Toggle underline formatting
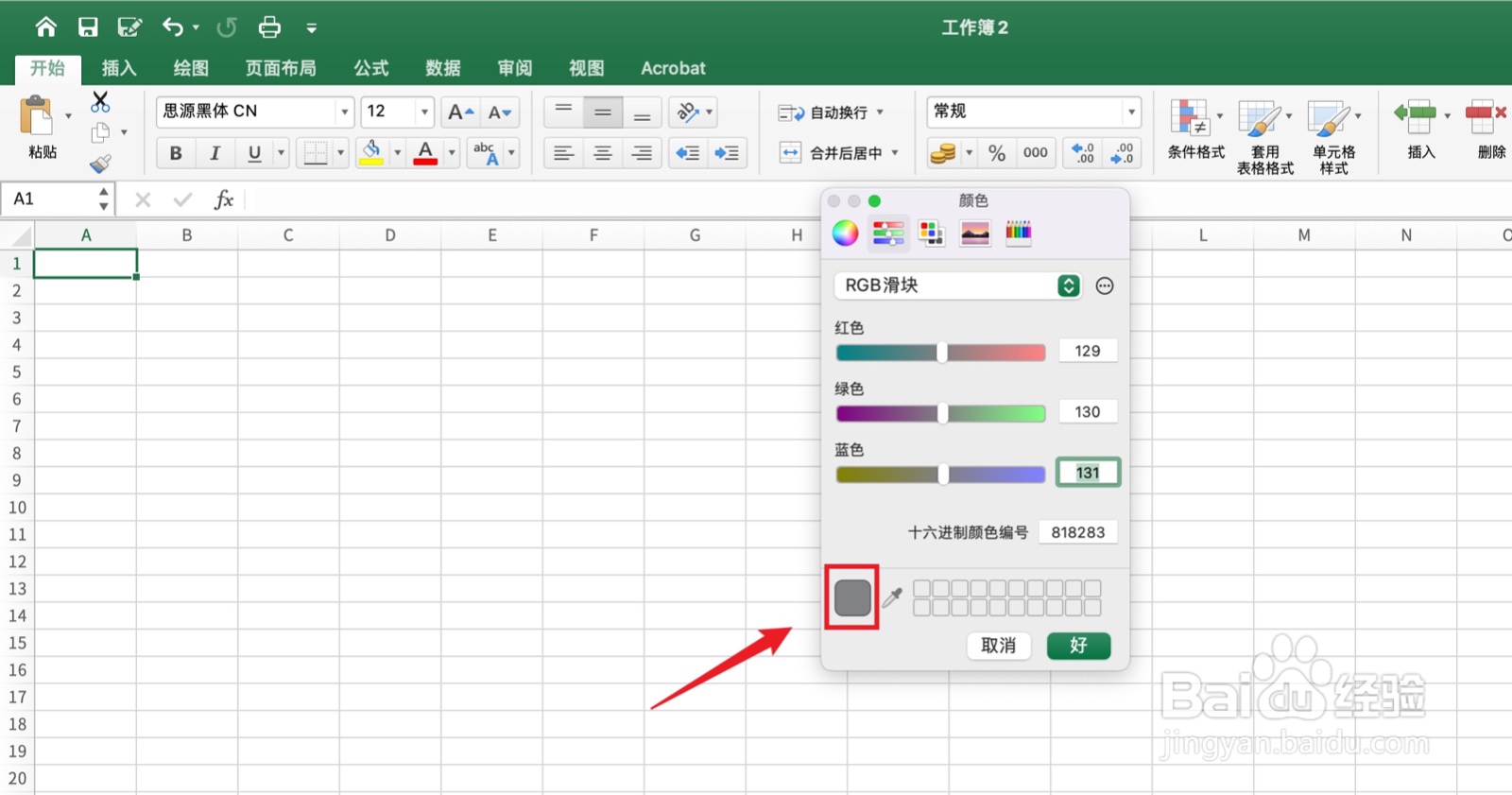This screenshot has height=795, width=1512. click(254, 153)
